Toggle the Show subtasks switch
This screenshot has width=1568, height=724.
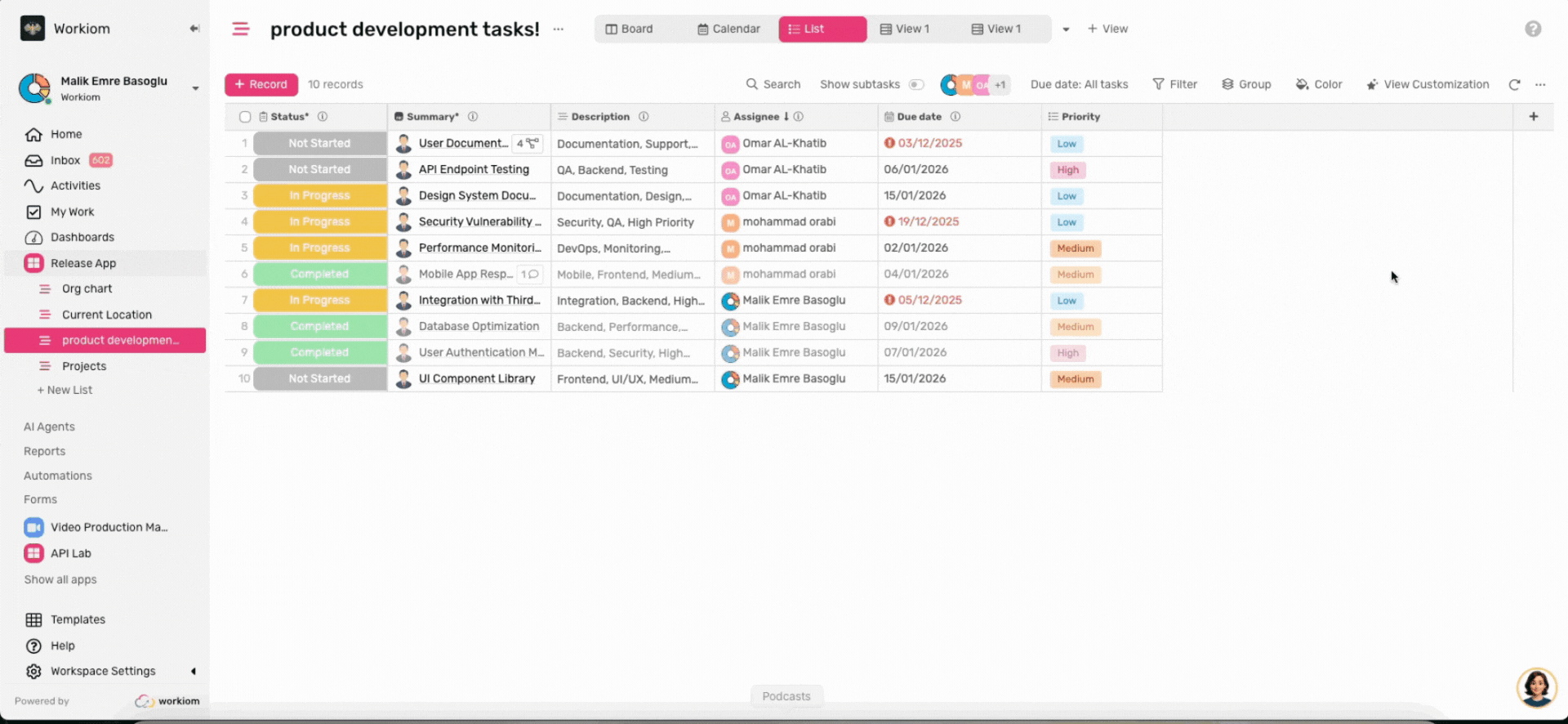pyautogui.click(x=916, y=84)
